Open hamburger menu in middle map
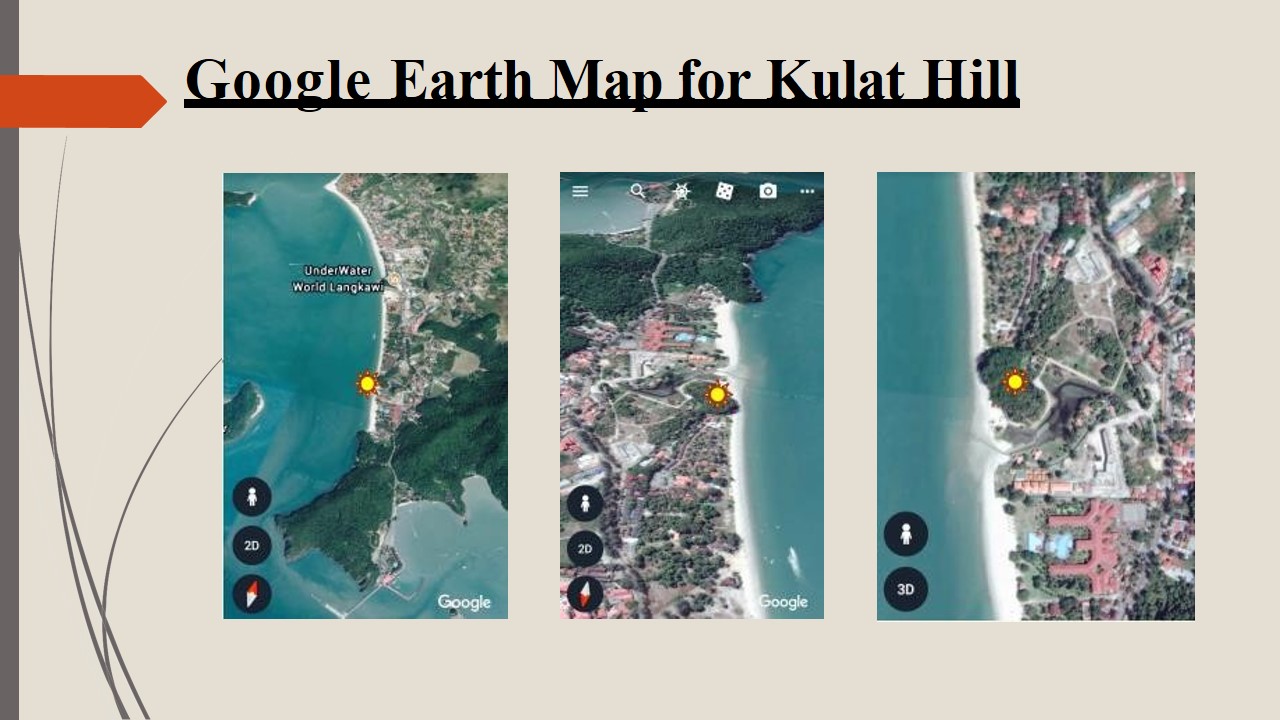 click(580, 191)
